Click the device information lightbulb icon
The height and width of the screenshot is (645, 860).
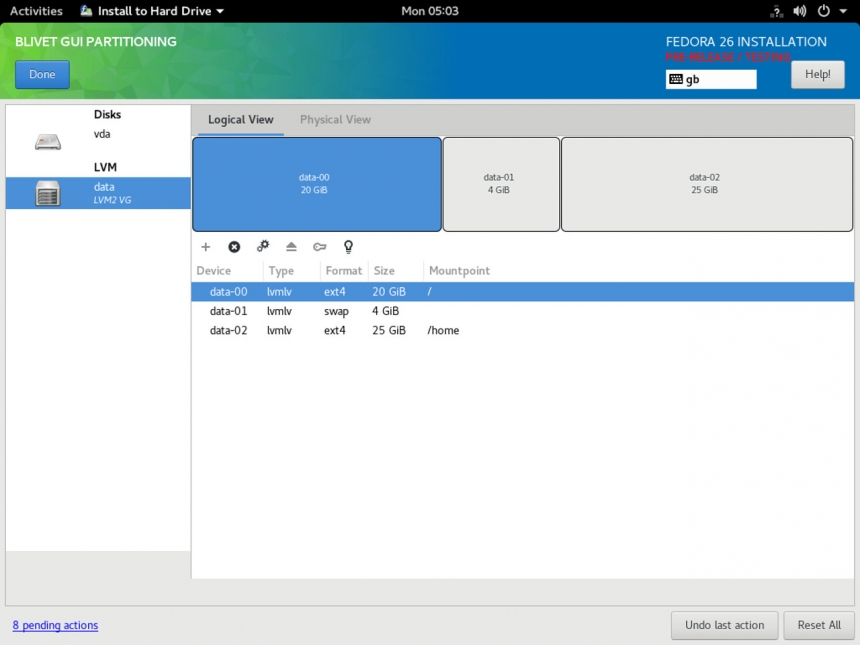tap(347, 246)
